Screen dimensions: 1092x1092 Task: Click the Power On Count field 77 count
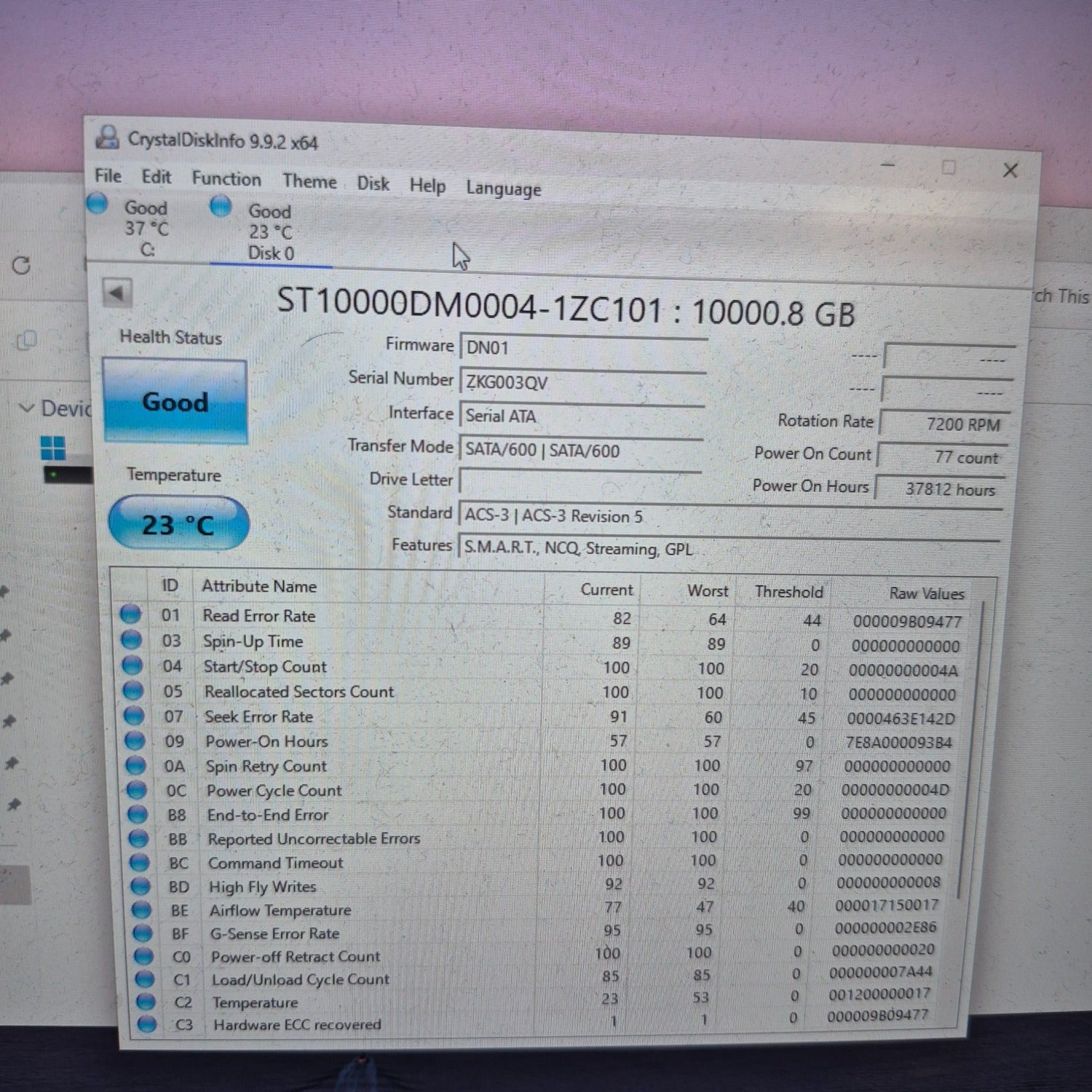tap(941, 457)
